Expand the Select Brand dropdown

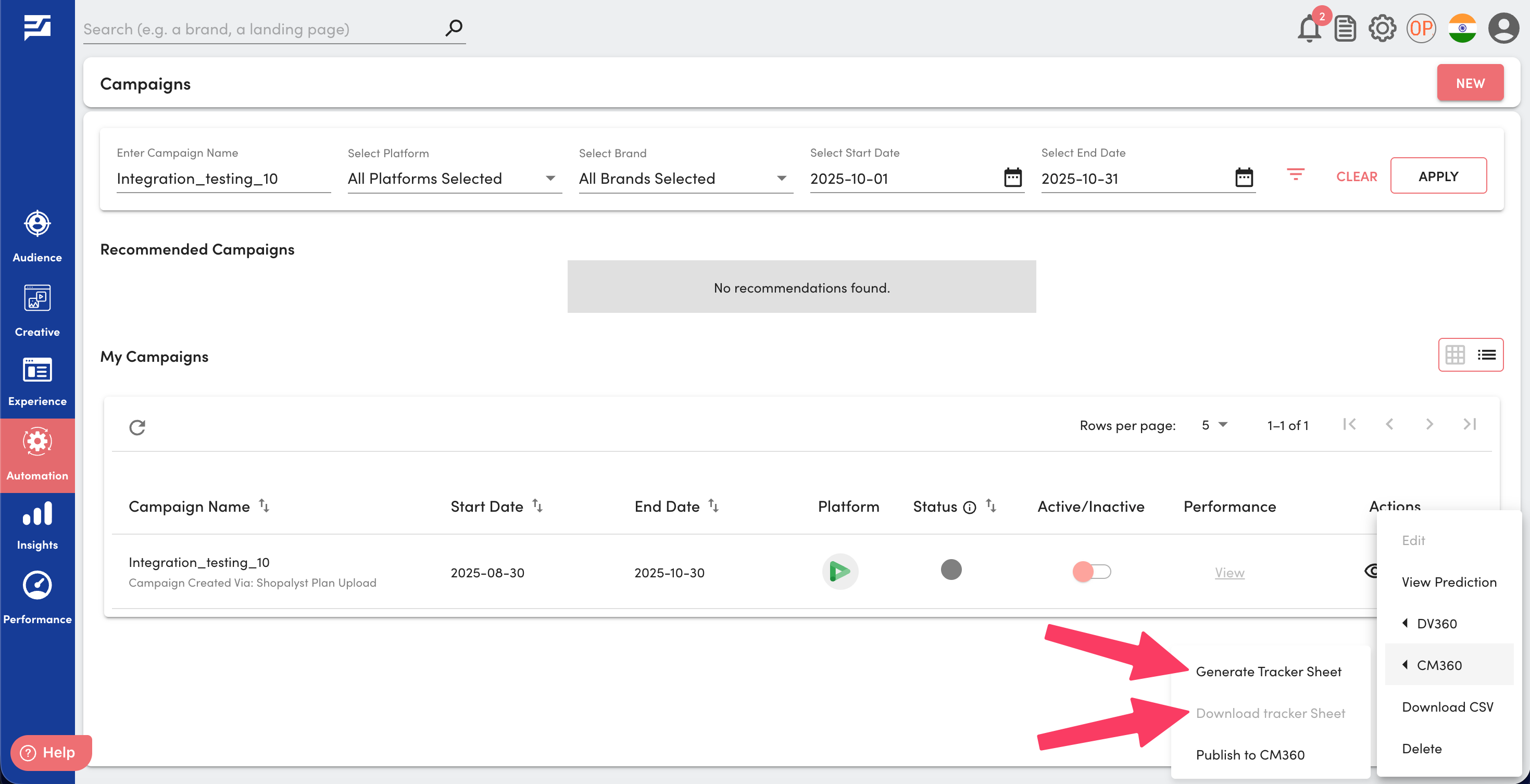tap(685, 178)
